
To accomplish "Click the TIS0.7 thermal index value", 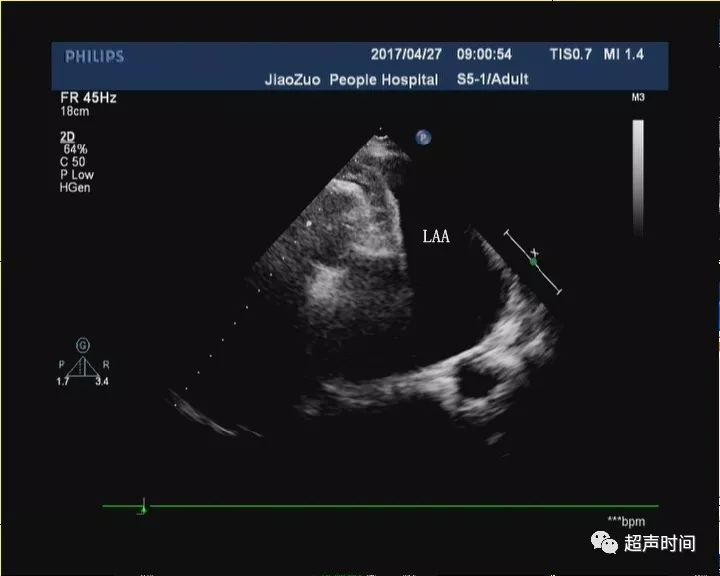I will [x=571, y=54].
